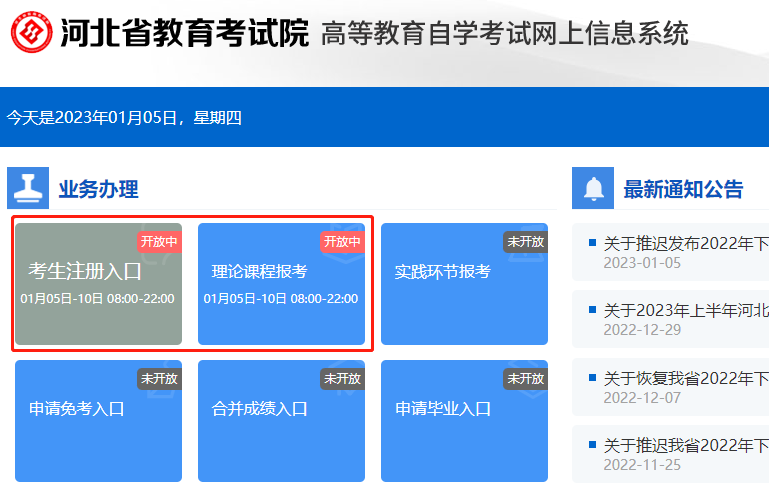Open the 合并成绩入口 card
This screenshot has width=769, height=486.
click(282, 421)
